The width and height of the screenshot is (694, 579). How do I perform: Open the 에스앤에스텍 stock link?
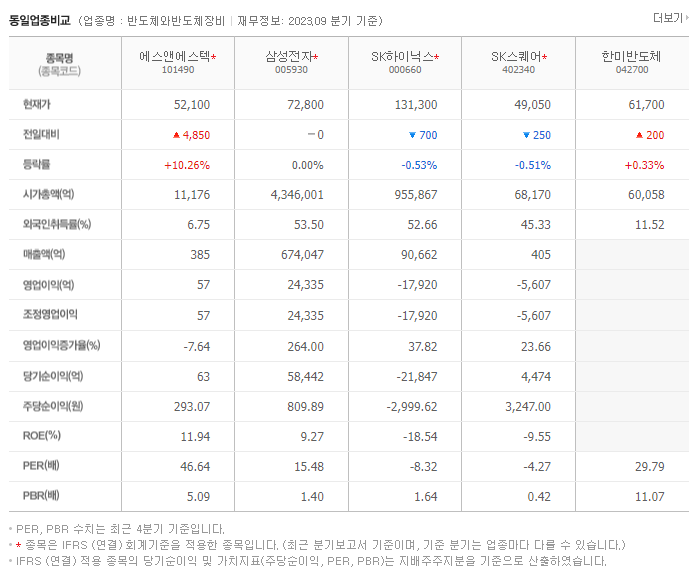174,56
